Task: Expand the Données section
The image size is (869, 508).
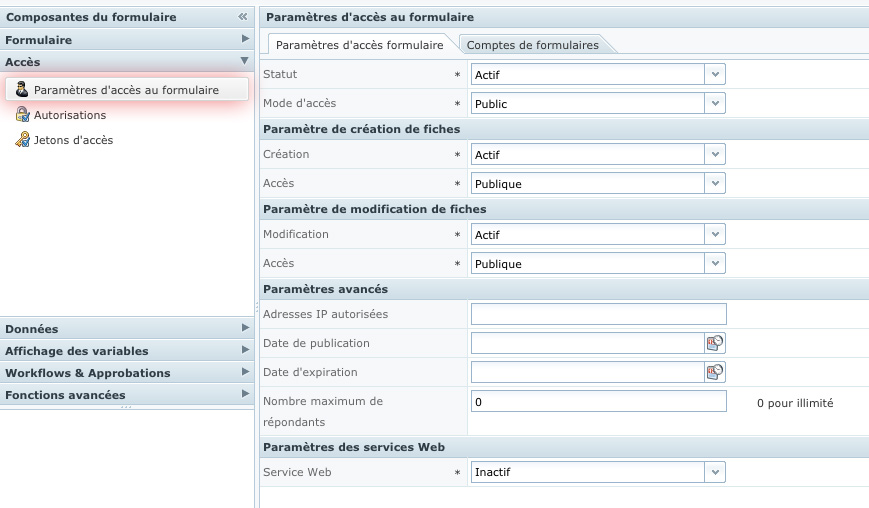Action: tap(245, 328)
